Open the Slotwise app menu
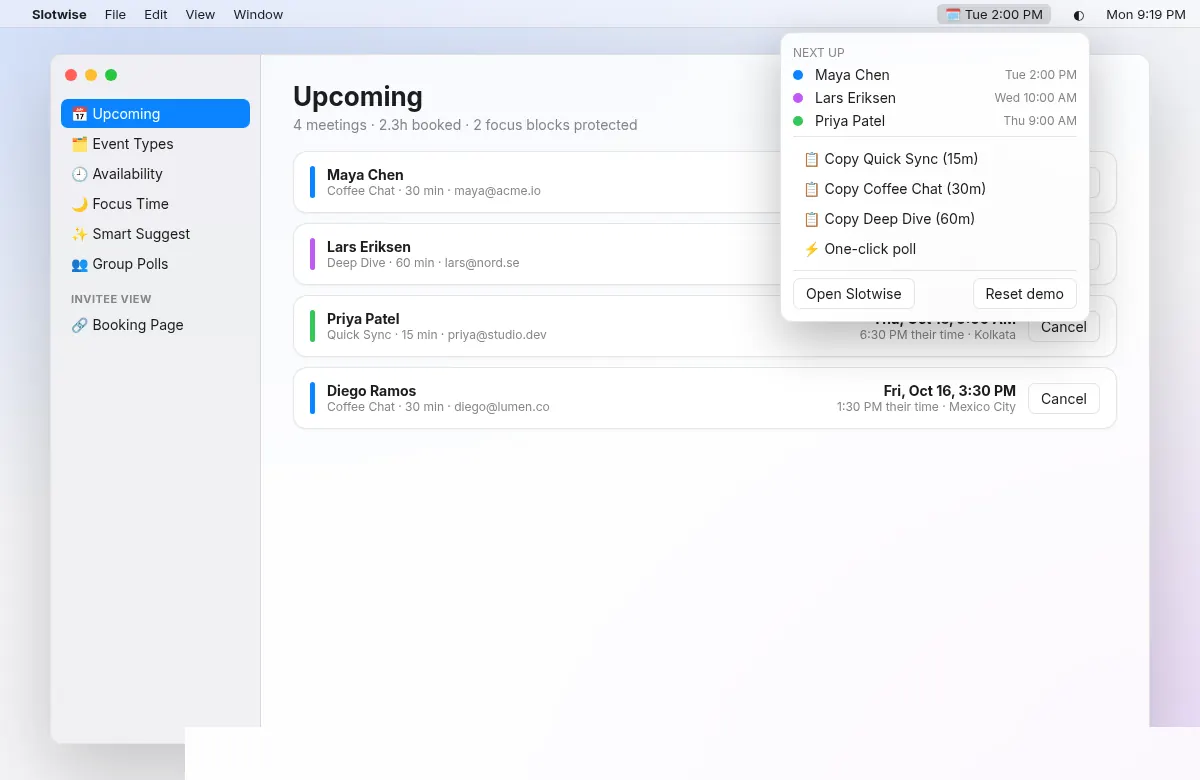The width and height of the screenshot is (1200, 780). (59, 14)
